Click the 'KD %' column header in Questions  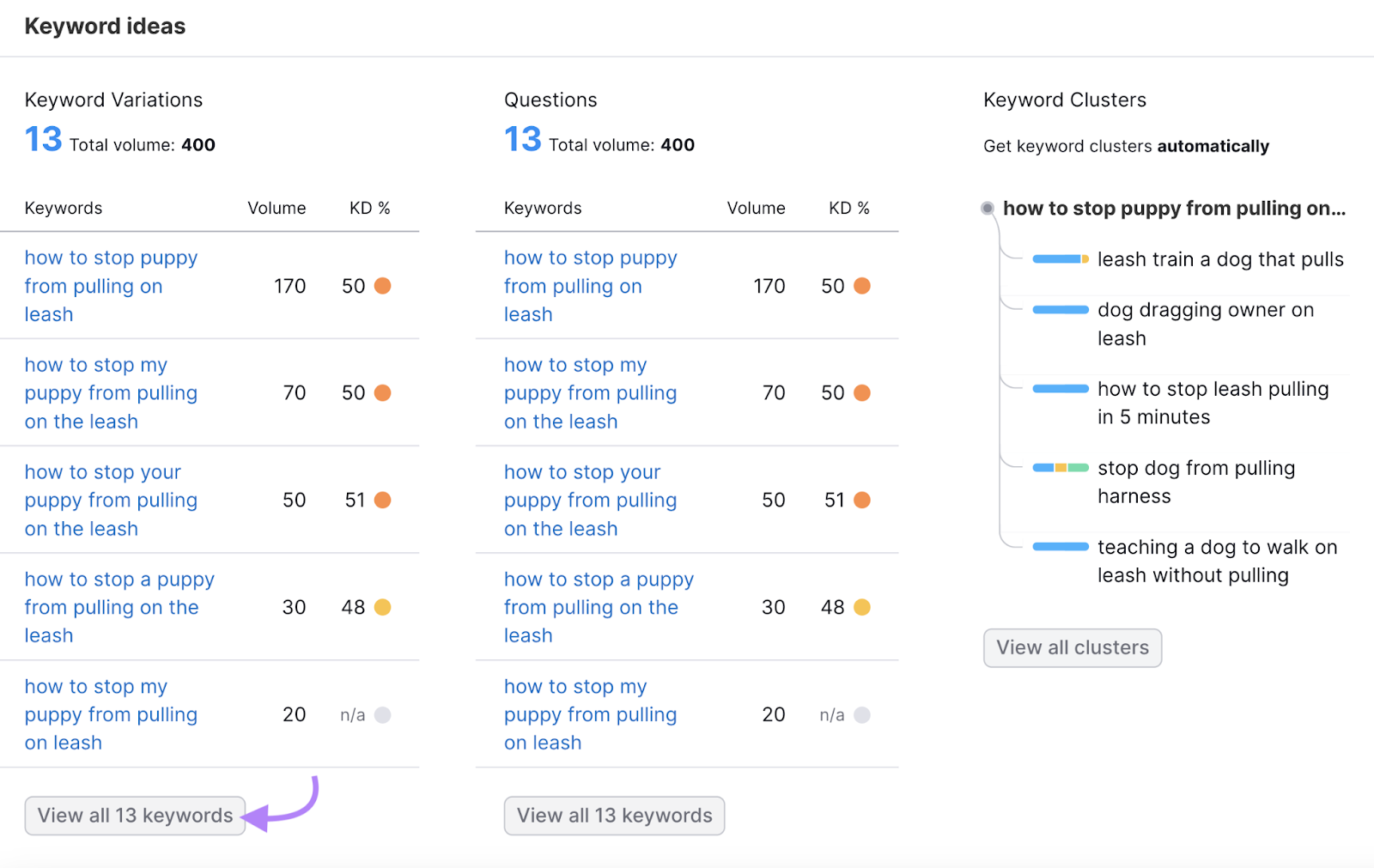[x=848, y=209]
